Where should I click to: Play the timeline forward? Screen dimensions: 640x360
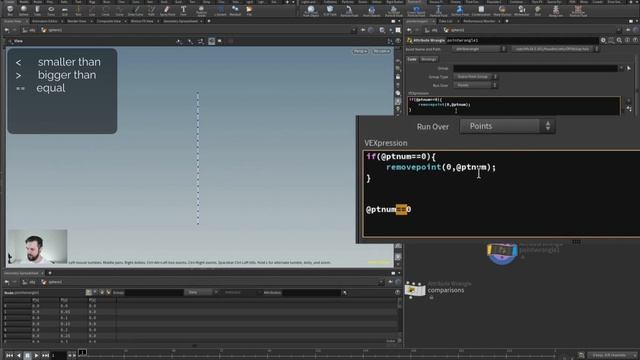pos(36,356)
